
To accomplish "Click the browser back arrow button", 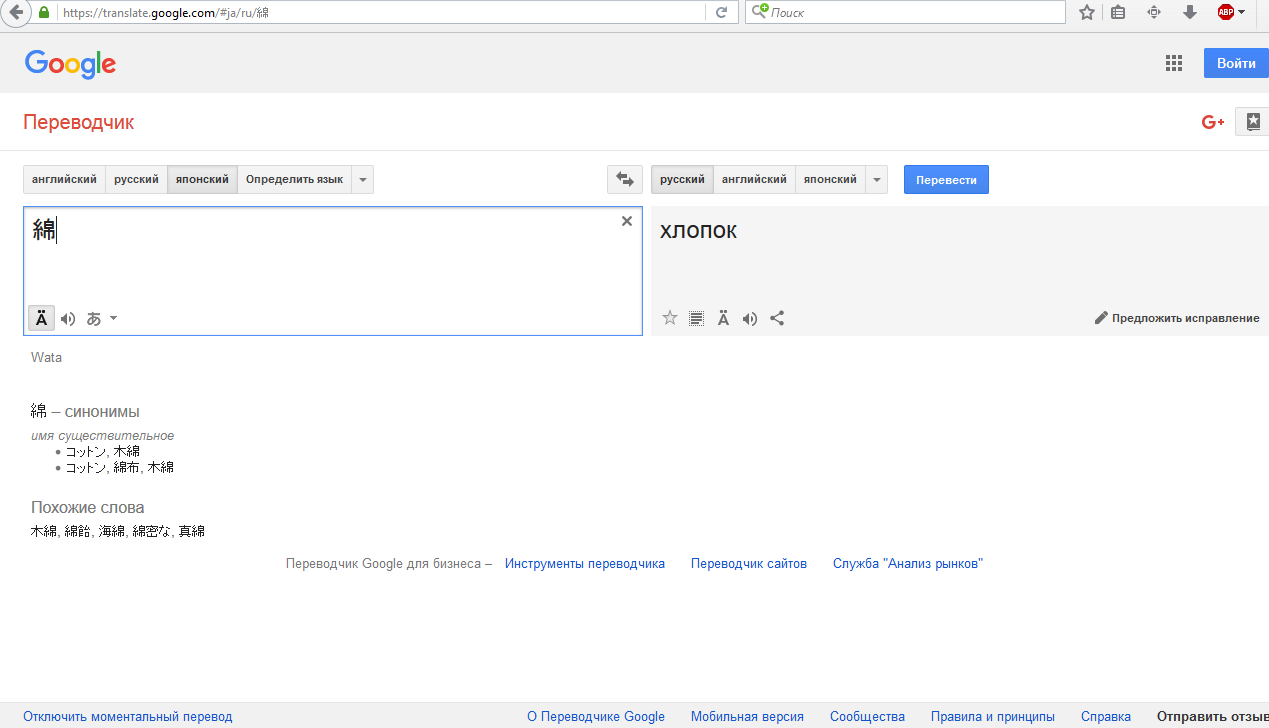I will tap(15, 12).
